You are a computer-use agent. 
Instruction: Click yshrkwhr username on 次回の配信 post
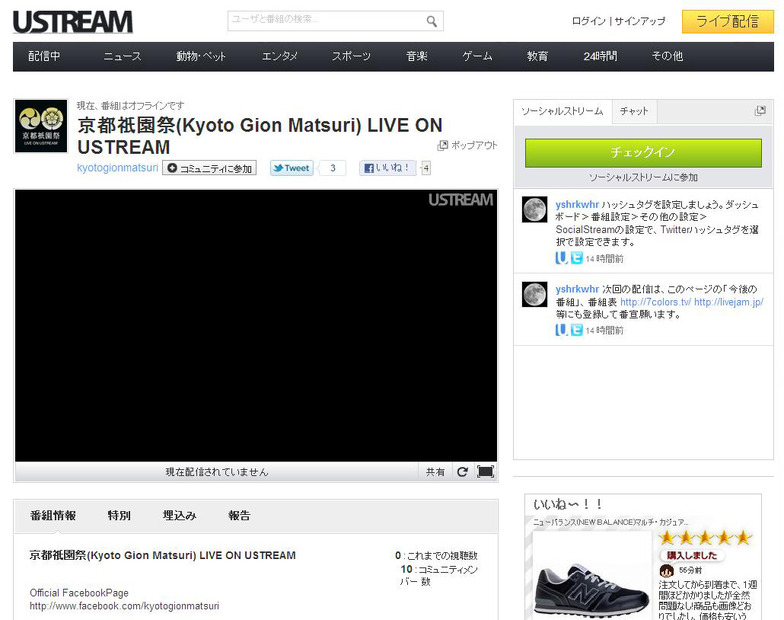577,289
